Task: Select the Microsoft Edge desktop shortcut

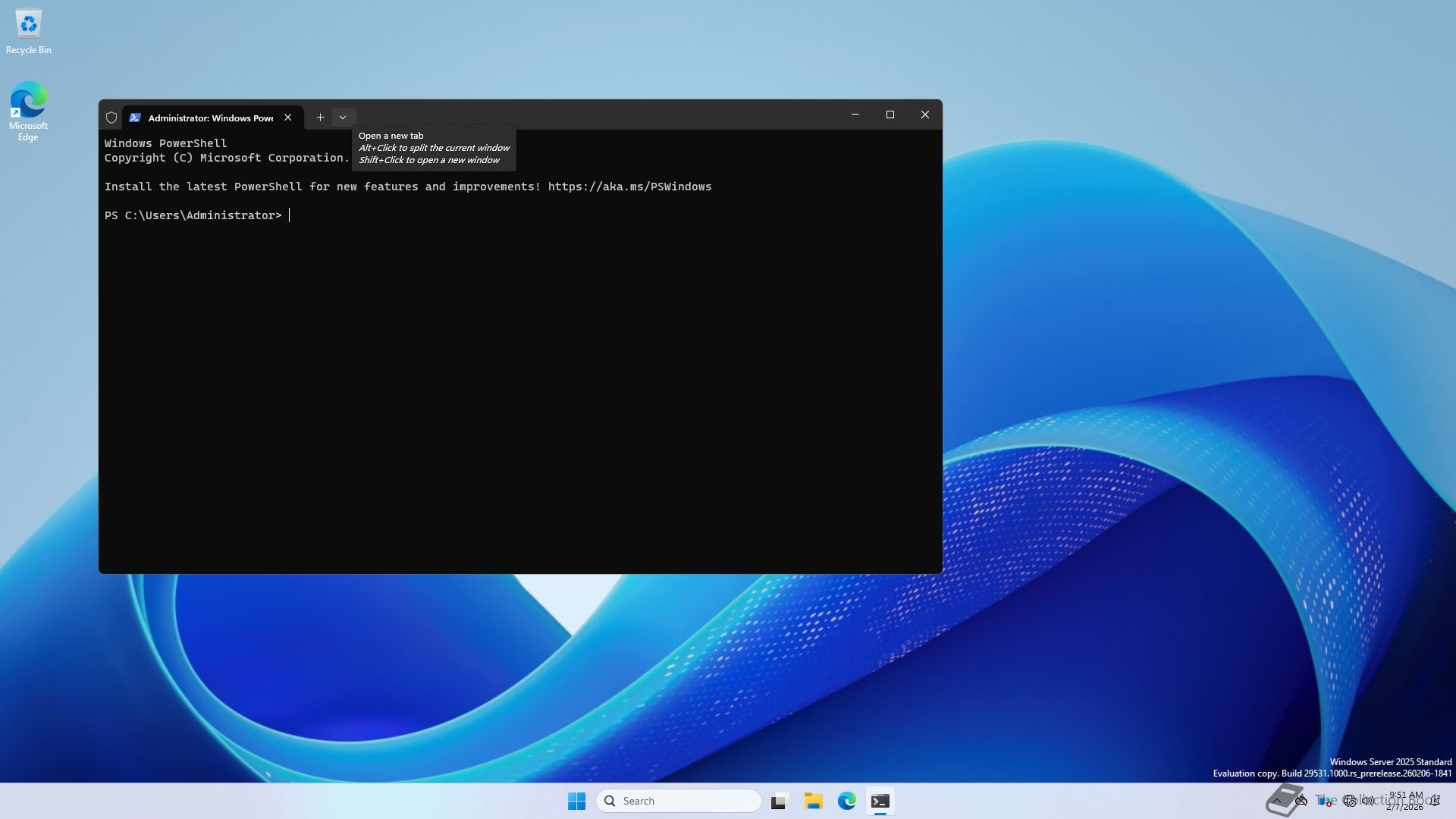Action: click(x=28, y=111)
